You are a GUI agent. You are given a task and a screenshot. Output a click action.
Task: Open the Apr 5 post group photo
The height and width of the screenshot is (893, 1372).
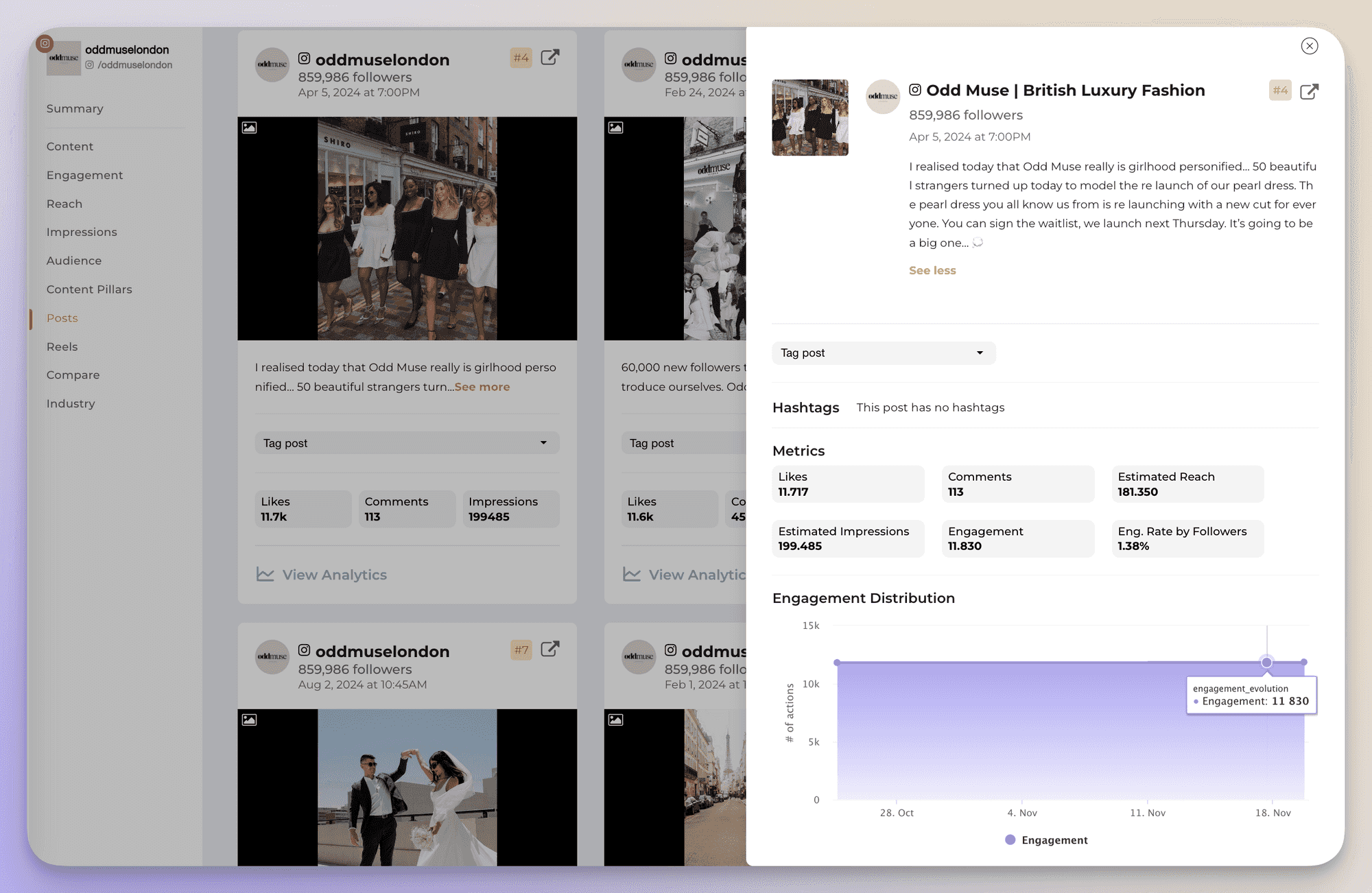tap(407, 228)
